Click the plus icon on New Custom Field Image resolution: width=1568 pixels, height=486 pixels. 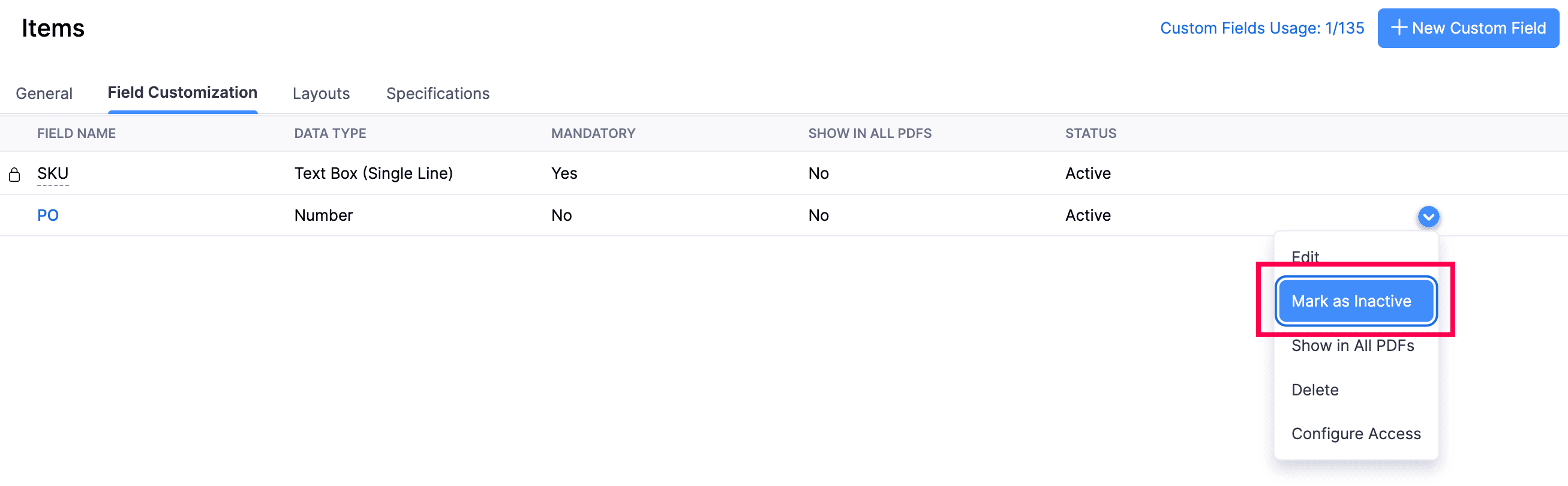point(1399,28)
